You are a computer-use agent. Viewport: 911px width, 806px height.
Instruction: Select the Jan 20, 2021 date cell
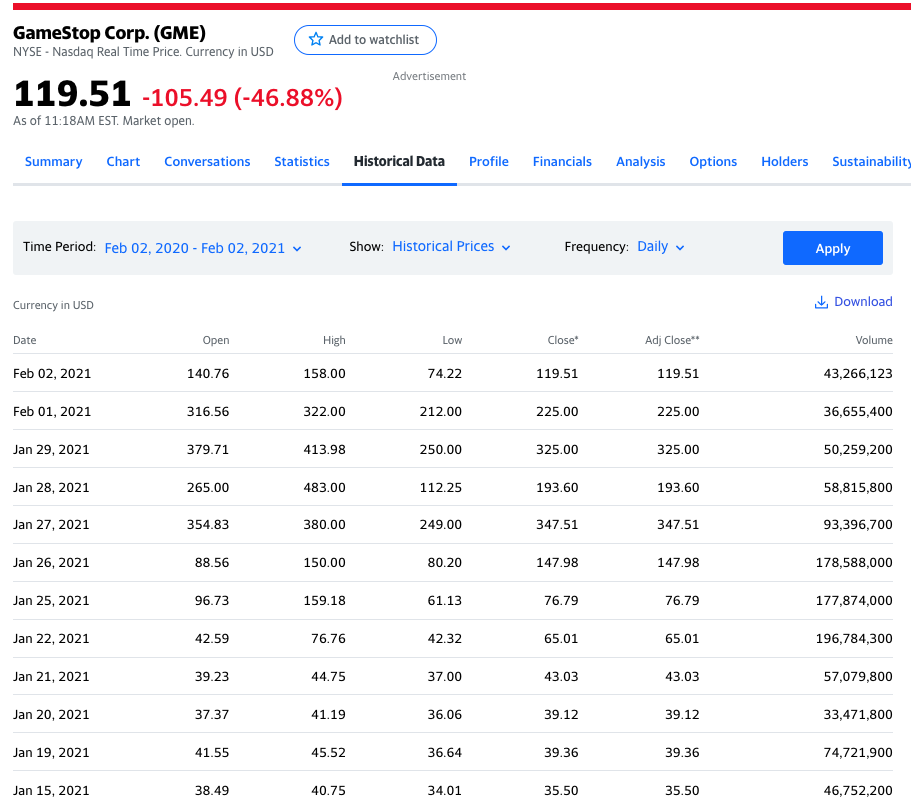51,714
